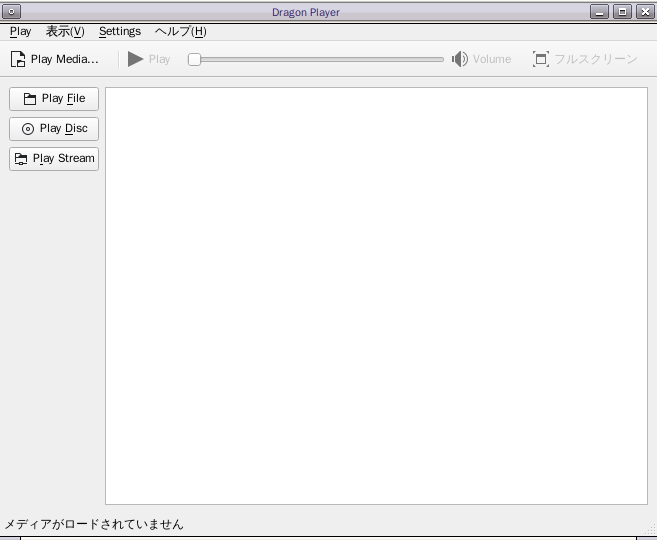Open the Settings menu
657x540 pixels.
tap(120, 31)
